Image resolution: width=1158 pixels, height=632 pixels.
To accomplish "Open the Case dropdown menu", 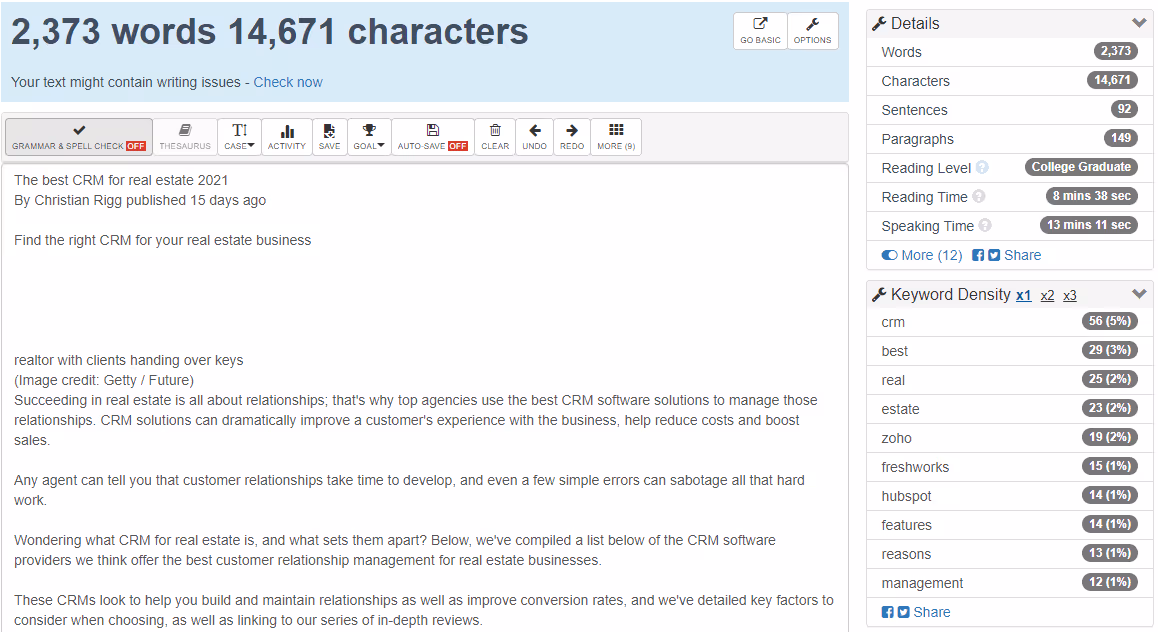I will tap(239, 137).
